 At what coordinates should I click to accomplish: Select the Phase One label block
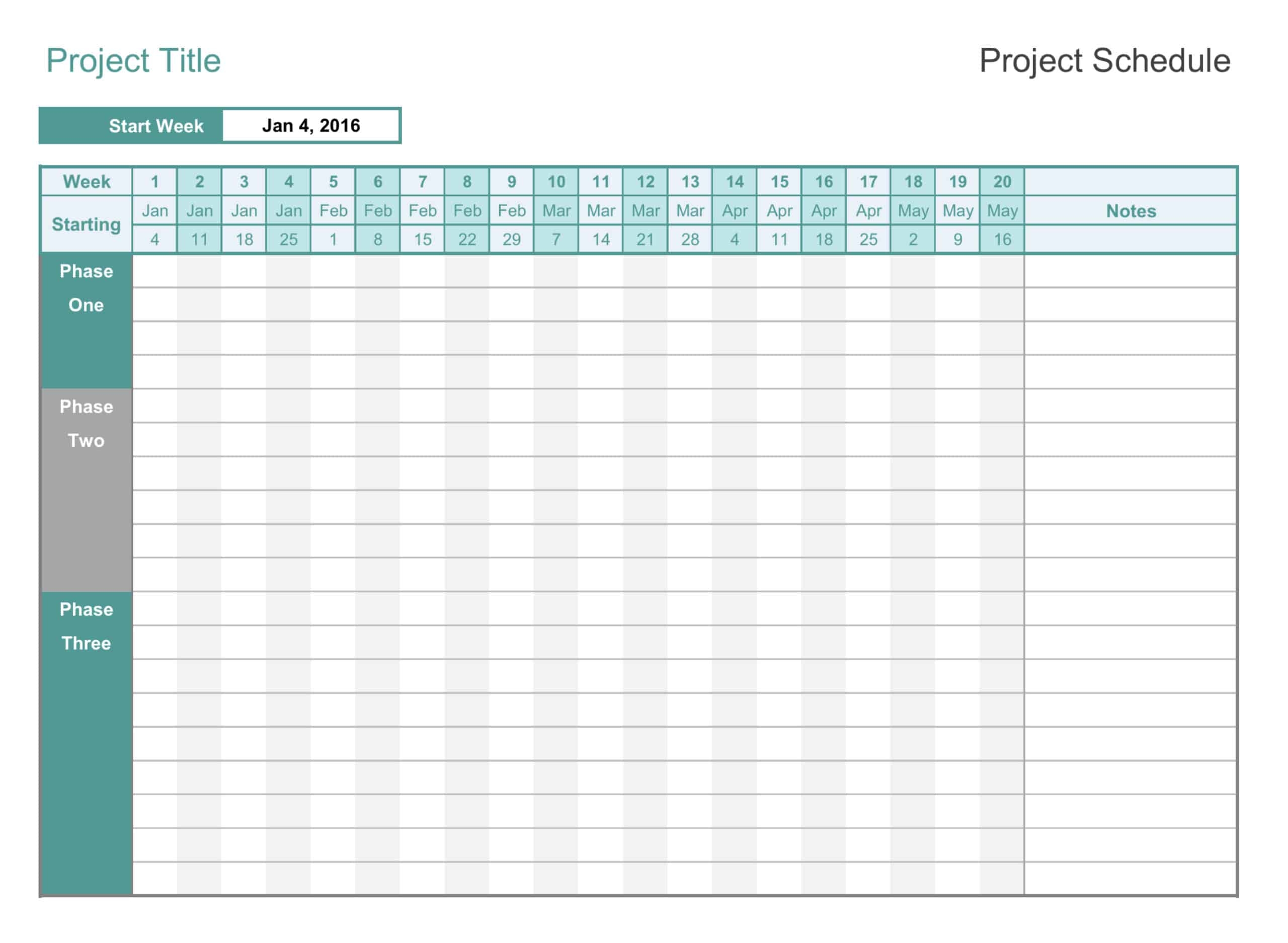86,322
